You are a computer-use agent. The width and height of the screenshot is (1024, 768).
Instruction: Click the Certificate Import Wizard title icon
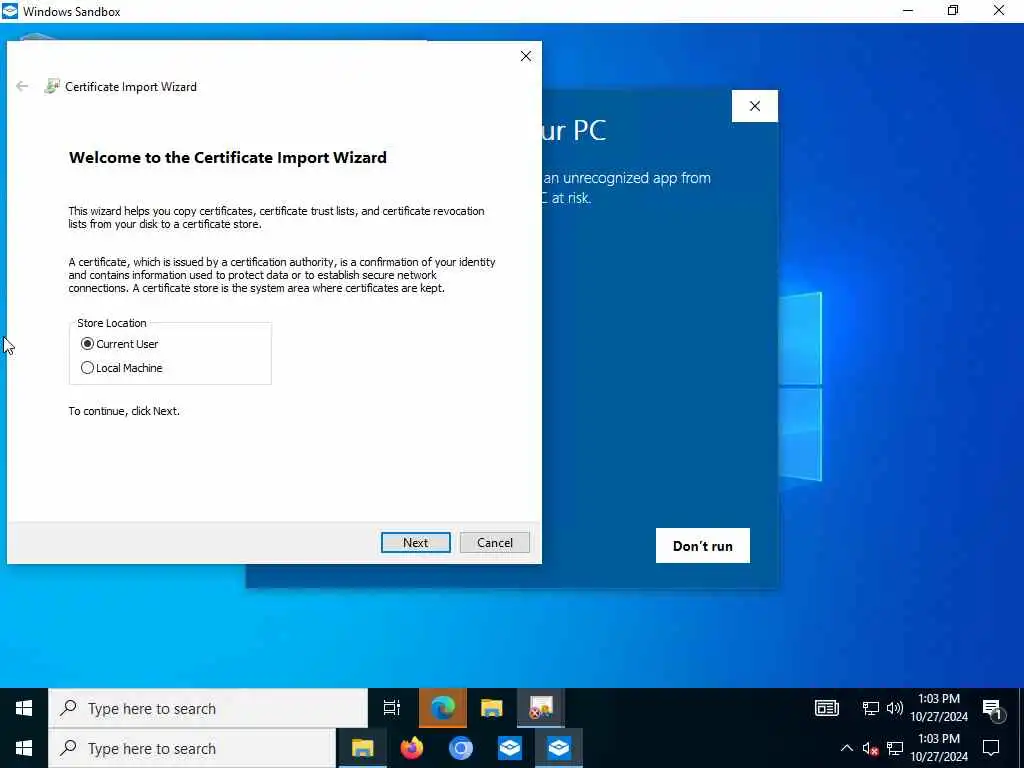[x=52, y=86]
